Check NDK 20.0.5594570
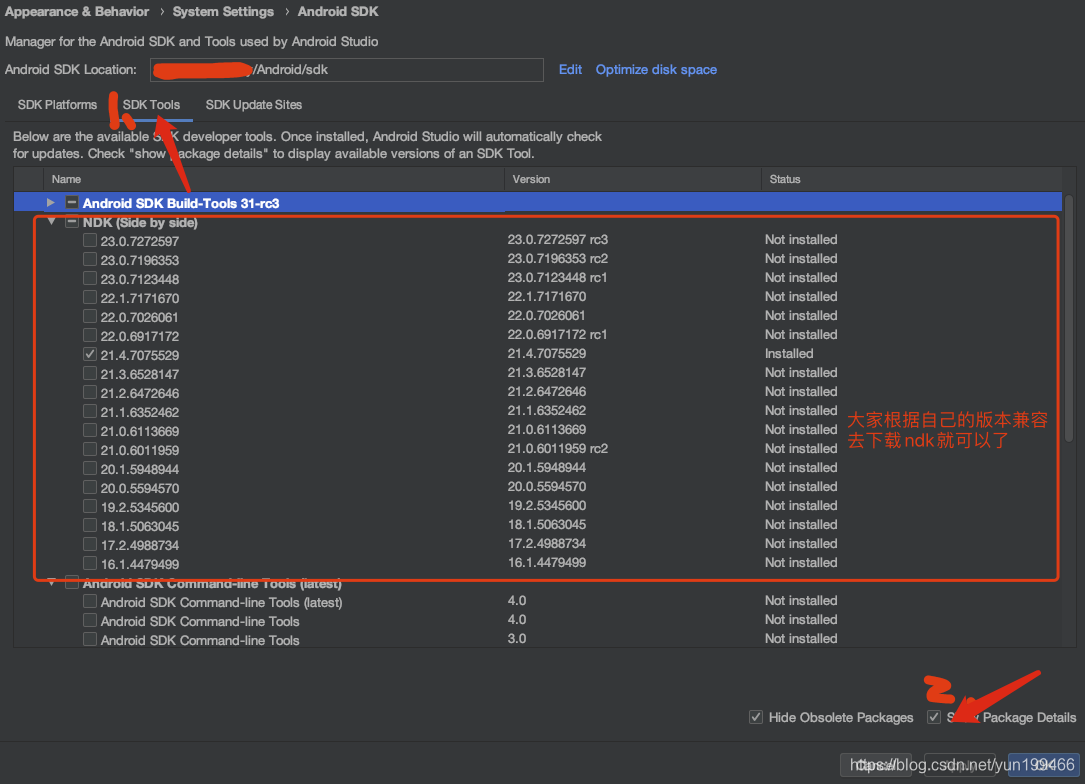The width and height of the screenshot is (1085, 784). 90,488
